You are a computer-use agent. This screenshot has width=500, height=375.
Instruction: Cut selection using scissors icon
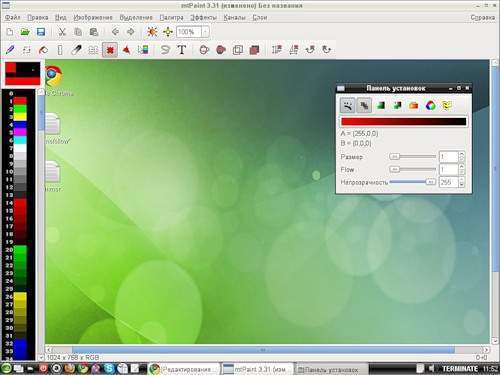[x=62, y=32]
